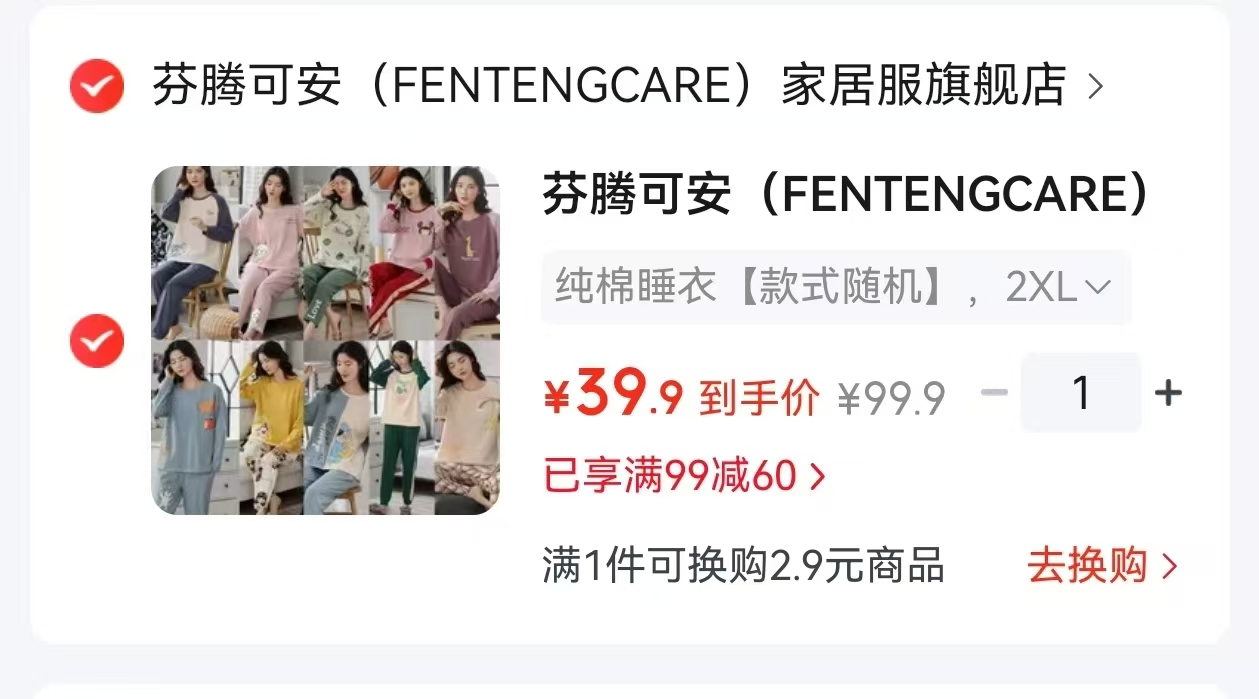Viewport: 1259px width, 699px height.
Task: Tap the crossed-out ¥99.9 original price
Action: [x=891, y=399]
